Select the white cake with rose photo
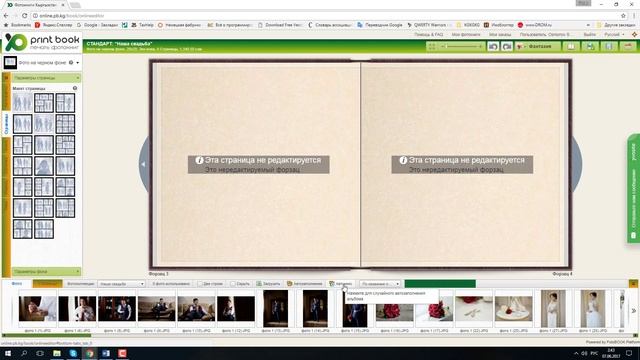Image resolution: width=640 pixels, height=360 pixels. point(513,309)
